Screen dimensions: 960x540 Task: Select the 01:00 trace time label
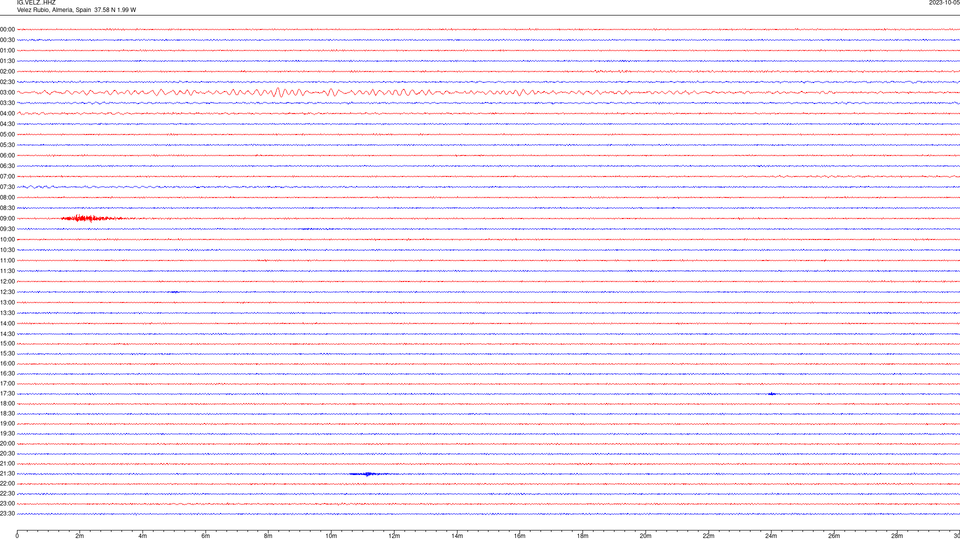point(7,50)
